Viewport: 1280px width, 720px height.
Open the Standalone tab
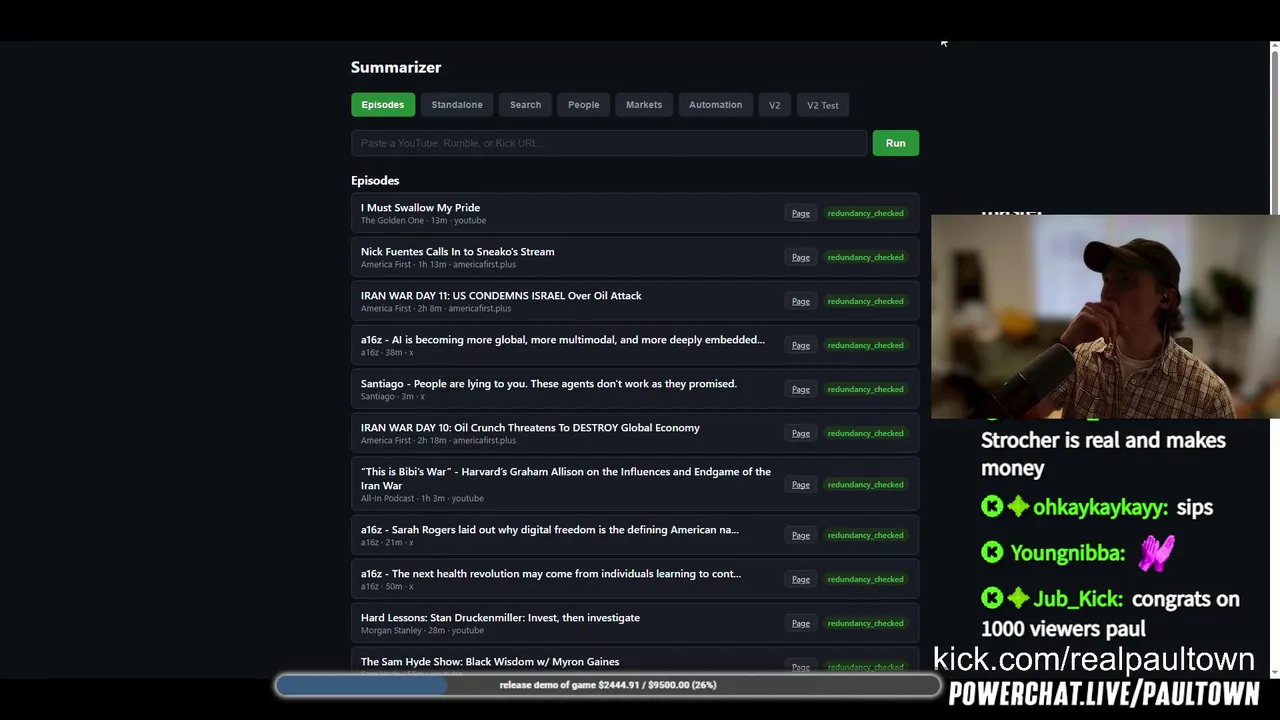[x=457, y=105]
